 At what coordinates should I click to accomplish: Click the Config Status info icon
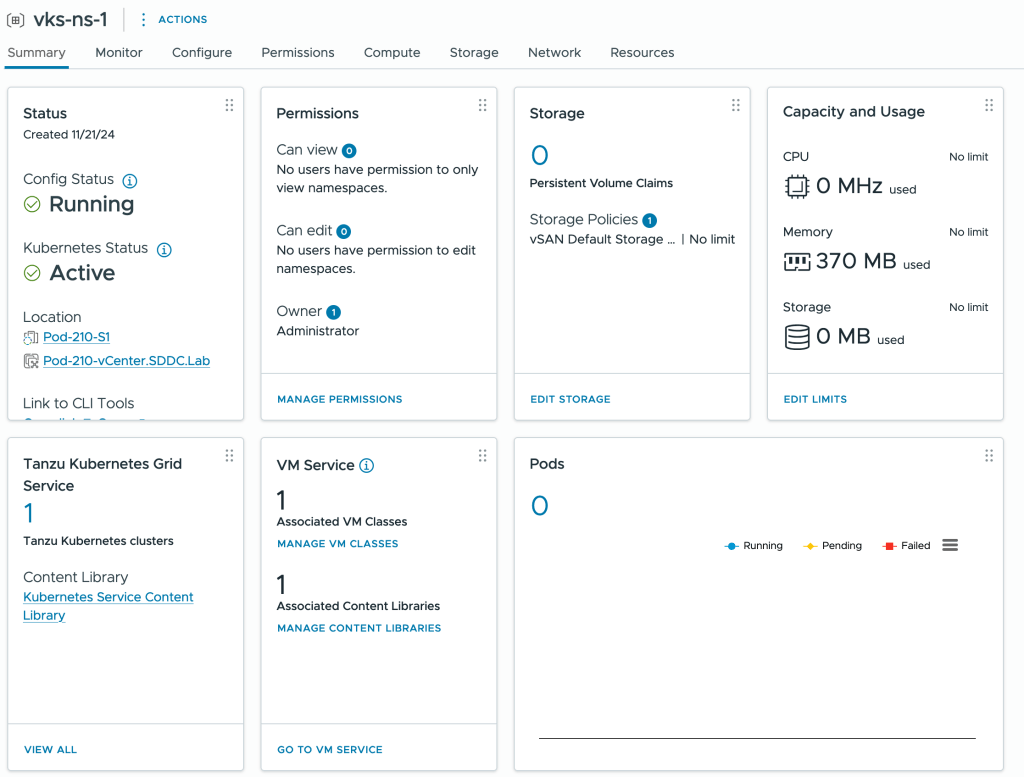coord(130,181)
